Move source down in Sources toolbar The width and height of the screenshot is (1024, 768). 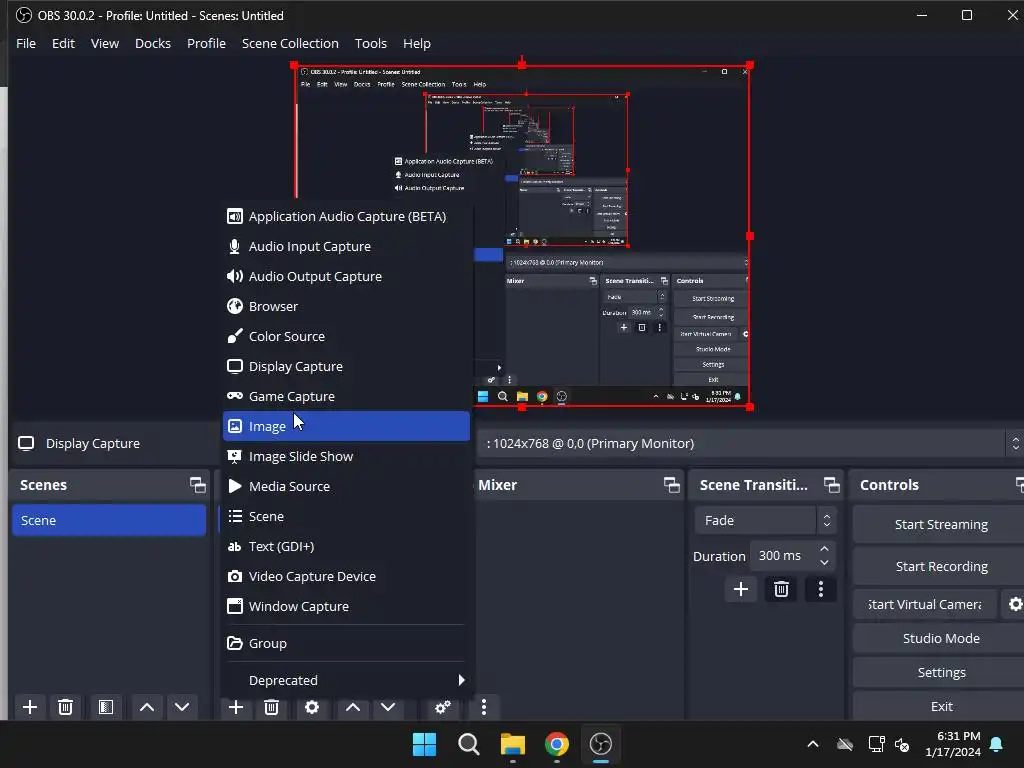coord(388,707)
